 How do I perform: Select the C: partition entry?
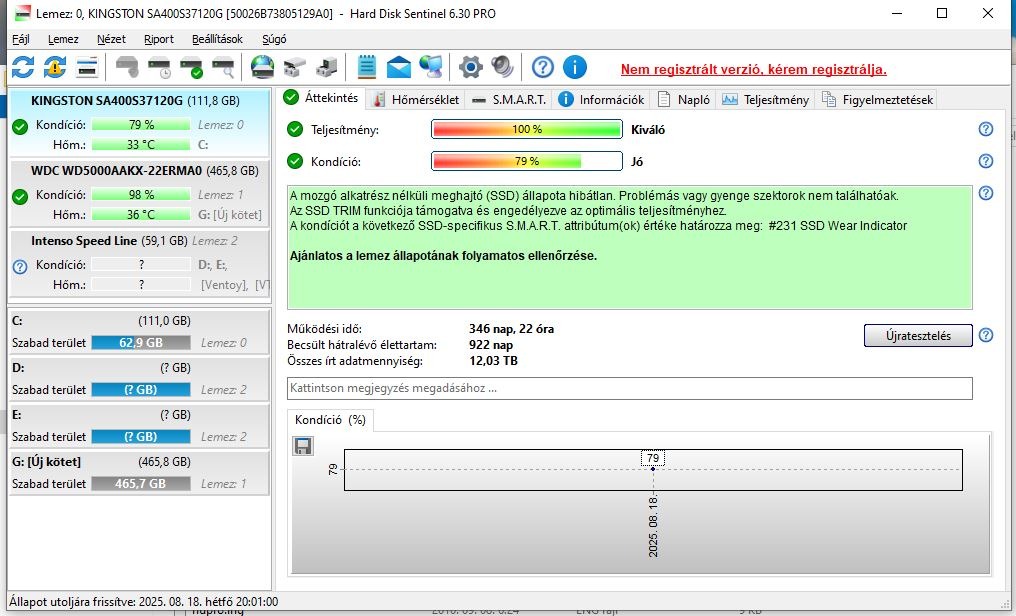[139, 332]
